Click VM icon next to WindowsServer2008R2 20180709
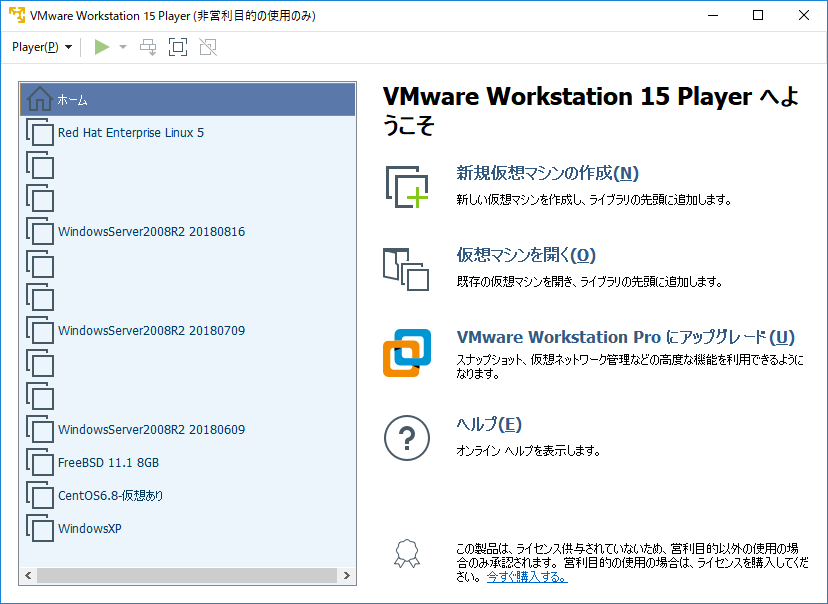 click(40, 331)
